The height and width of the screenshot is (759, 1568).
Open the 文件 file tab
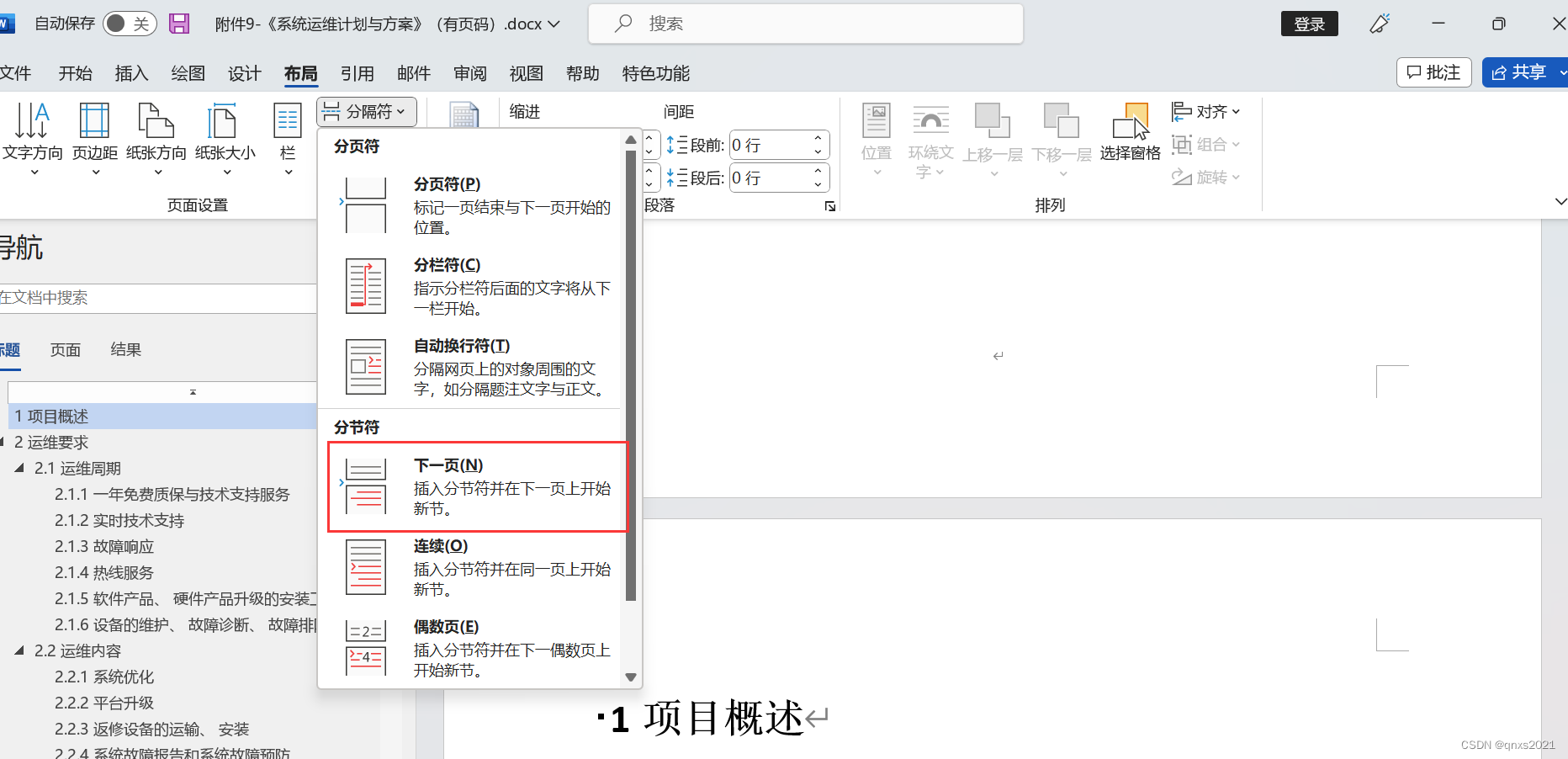click(15, 73)
